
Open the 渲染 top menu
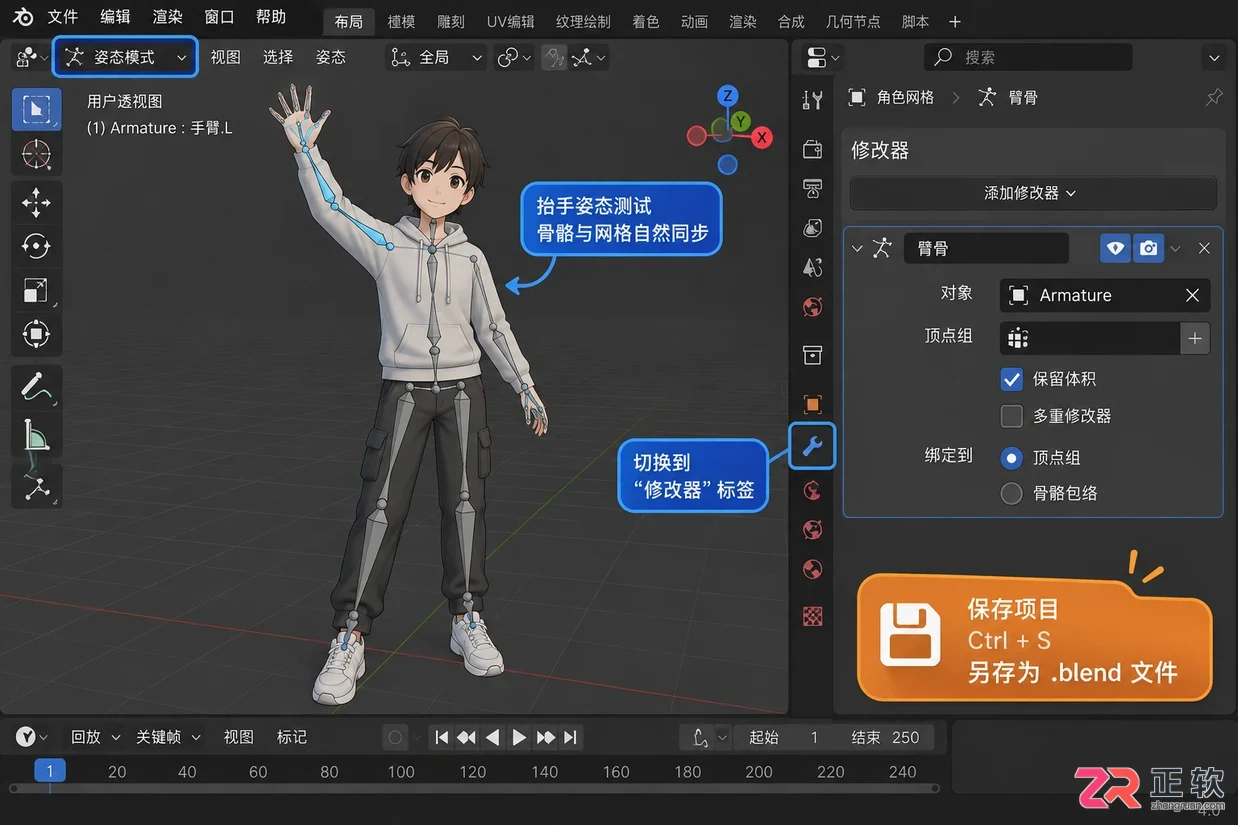tap(167, 17)
